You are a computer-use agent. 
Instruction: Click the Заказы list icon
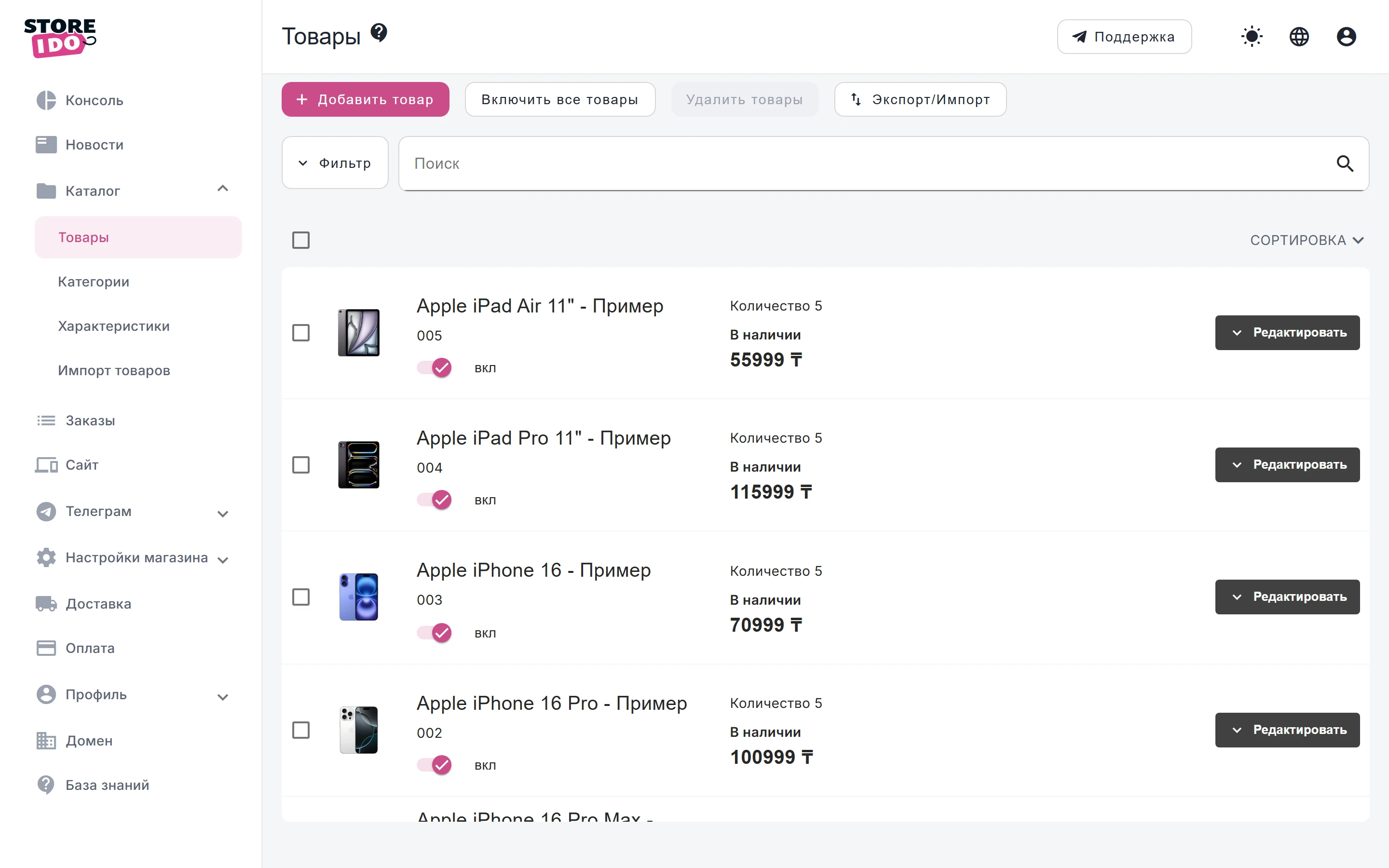pyautogui.click(x=46, y=421)
